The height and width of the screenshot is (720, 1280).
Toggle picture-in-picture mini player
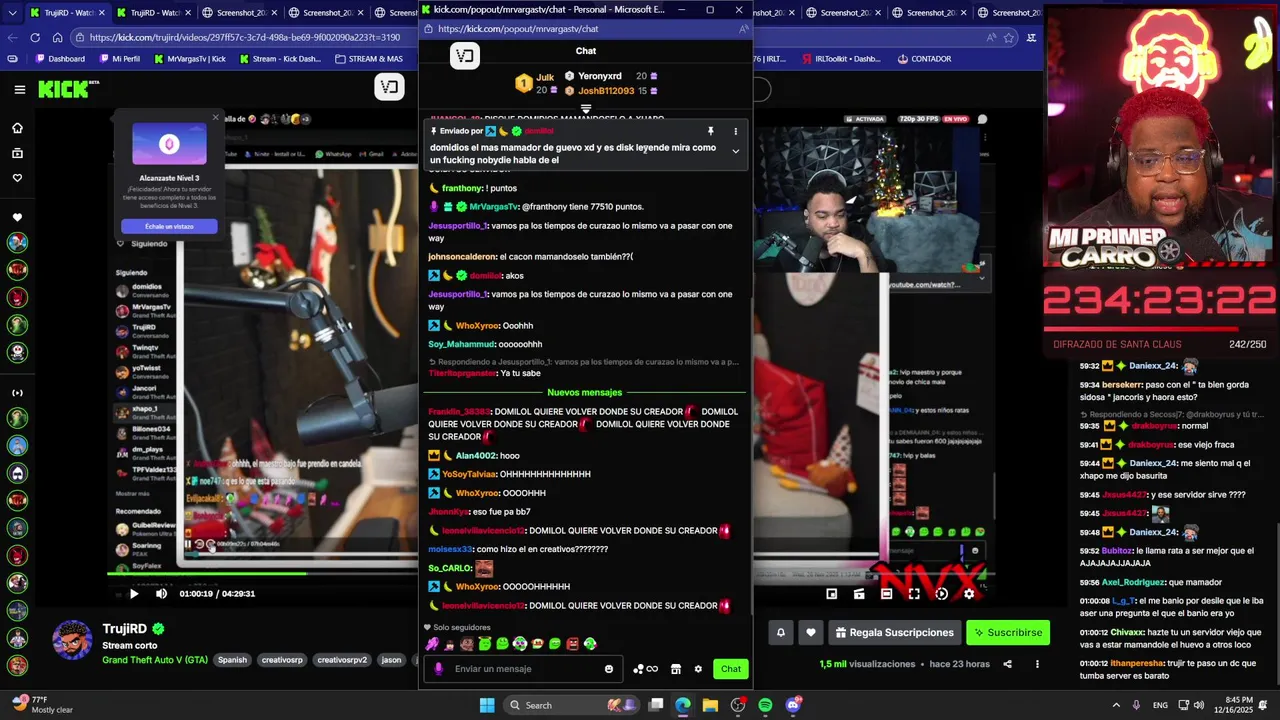(831, 594)
